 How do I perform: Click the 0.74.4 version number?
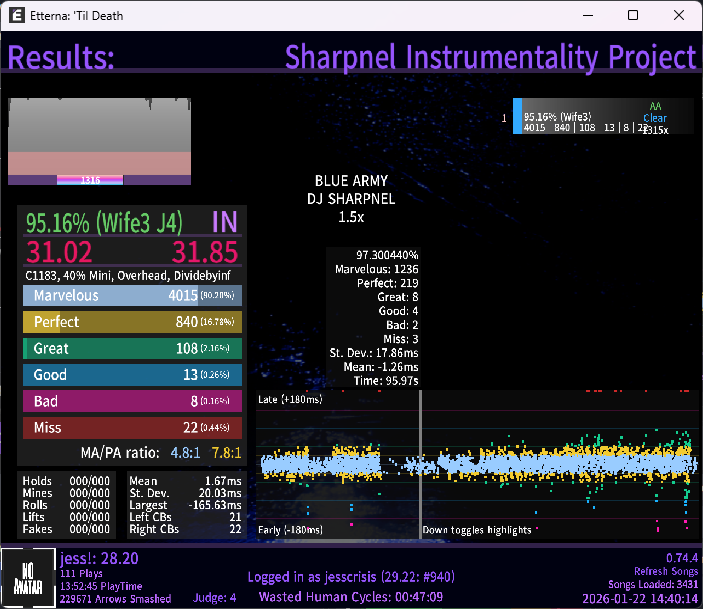[681, 557]
